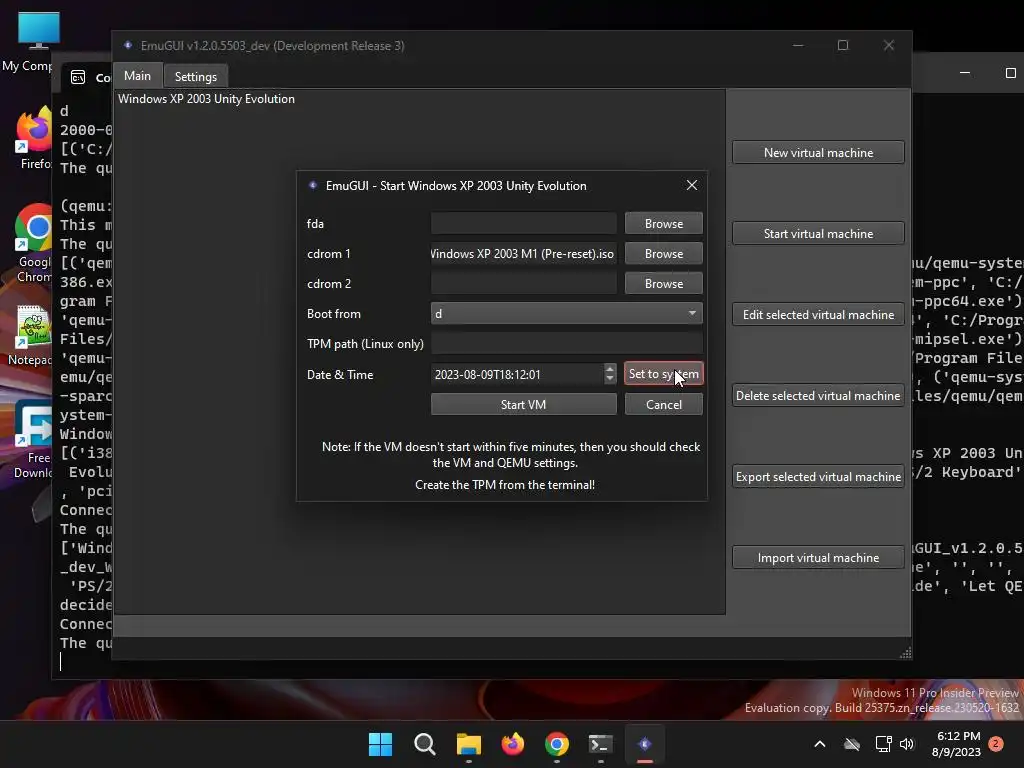
Task: Select Windows XP 2003 Unity Evolution entry
Action: coord(206,99)
